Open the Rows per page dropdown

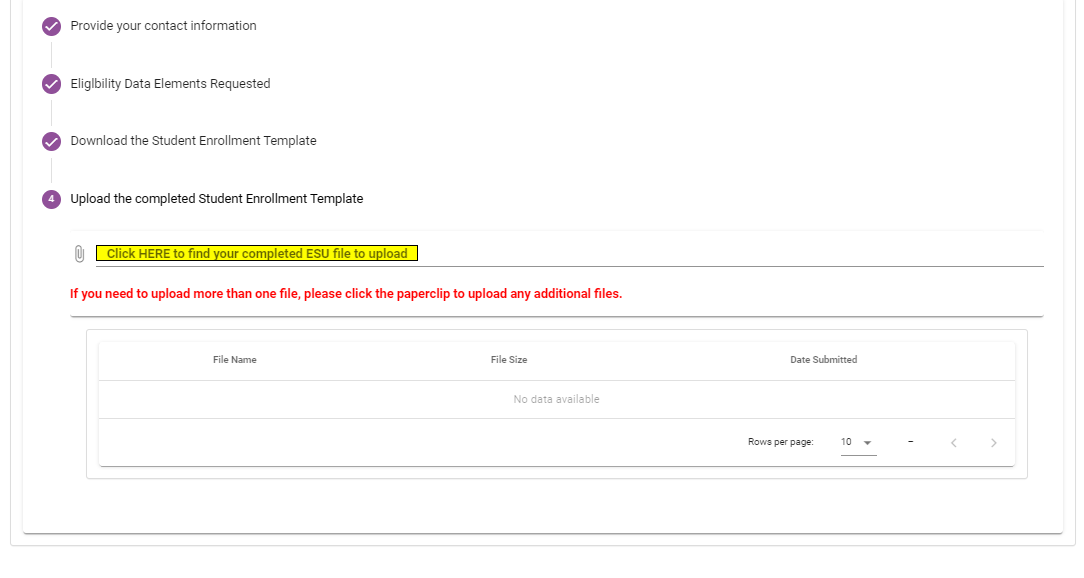858,442
